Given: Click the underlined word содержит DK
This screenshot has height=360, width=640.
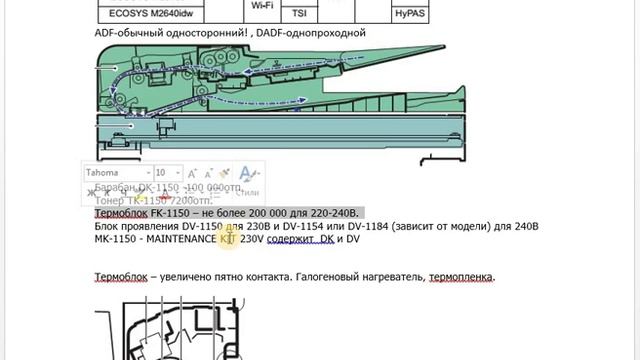Looking at the screenshot, I should [300, 239].
